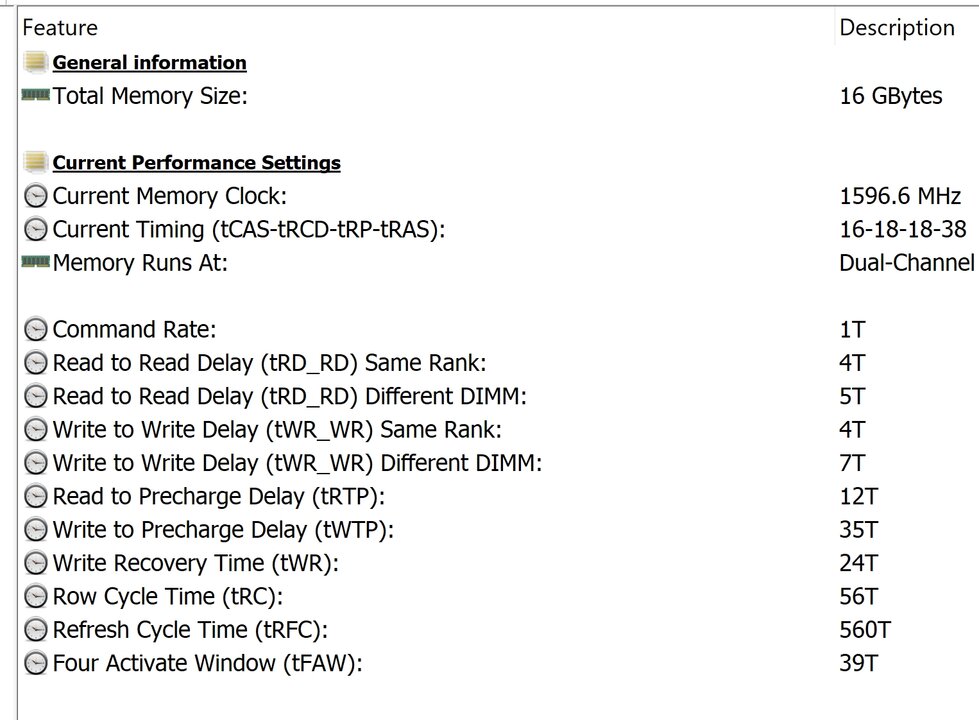Select the Current Performance Settings heading
This screenshot has height=720, width=979.
(x=197, y=162)
